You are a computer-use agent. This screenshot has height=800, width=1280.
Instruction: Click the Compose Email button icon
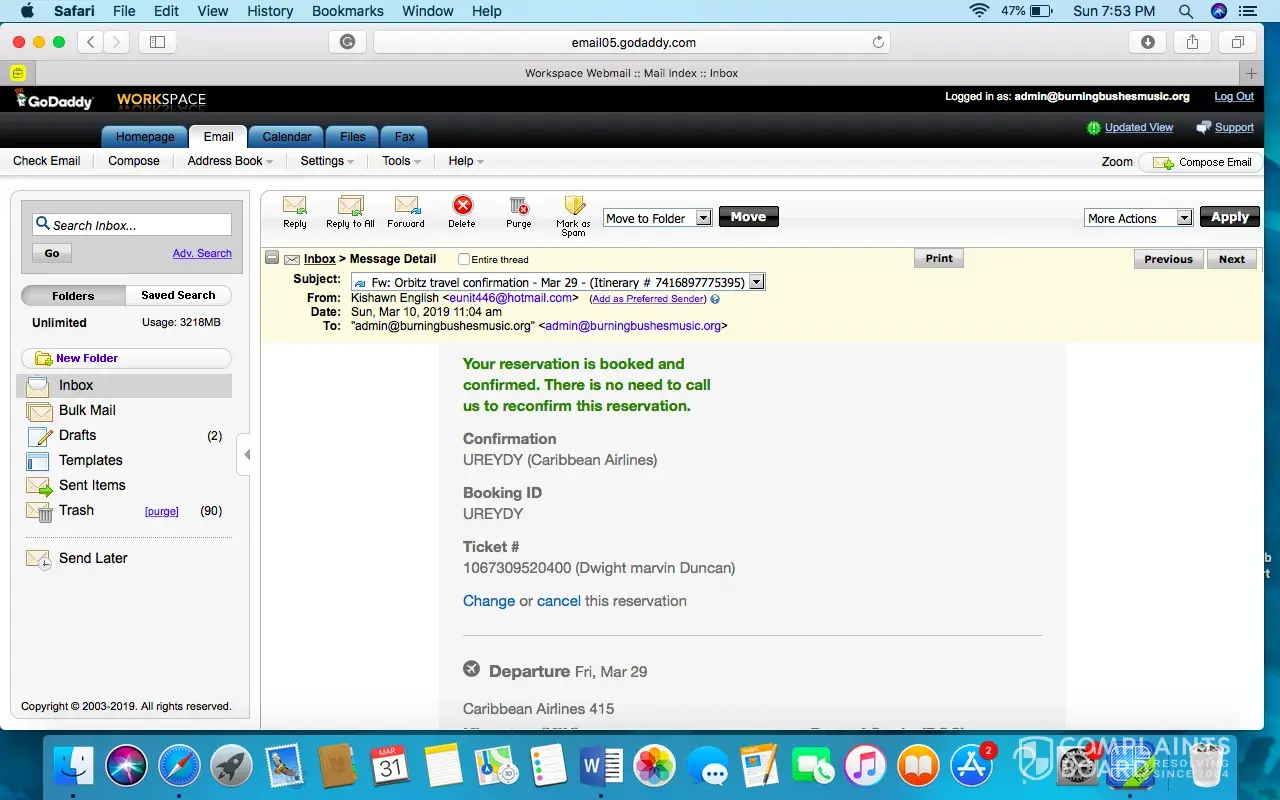coord(1164,162)
